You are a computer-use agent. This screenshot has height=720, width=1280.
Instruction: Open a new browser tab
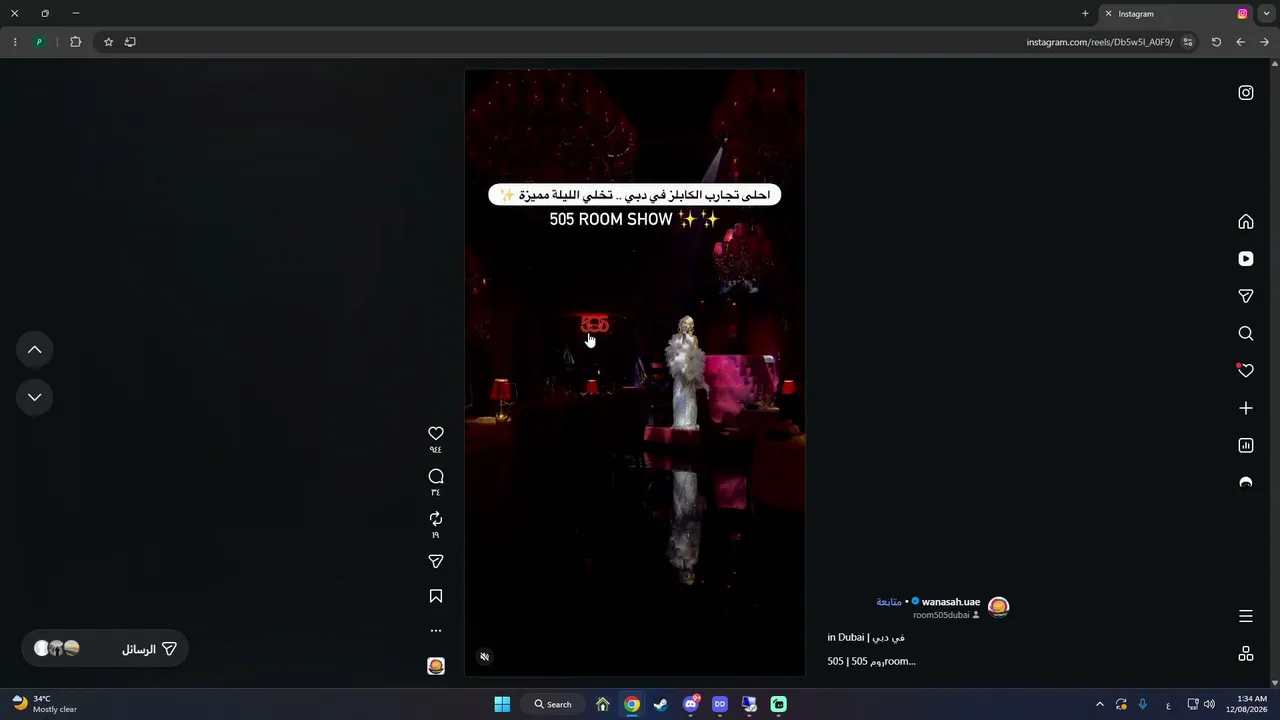[1085, 14]
